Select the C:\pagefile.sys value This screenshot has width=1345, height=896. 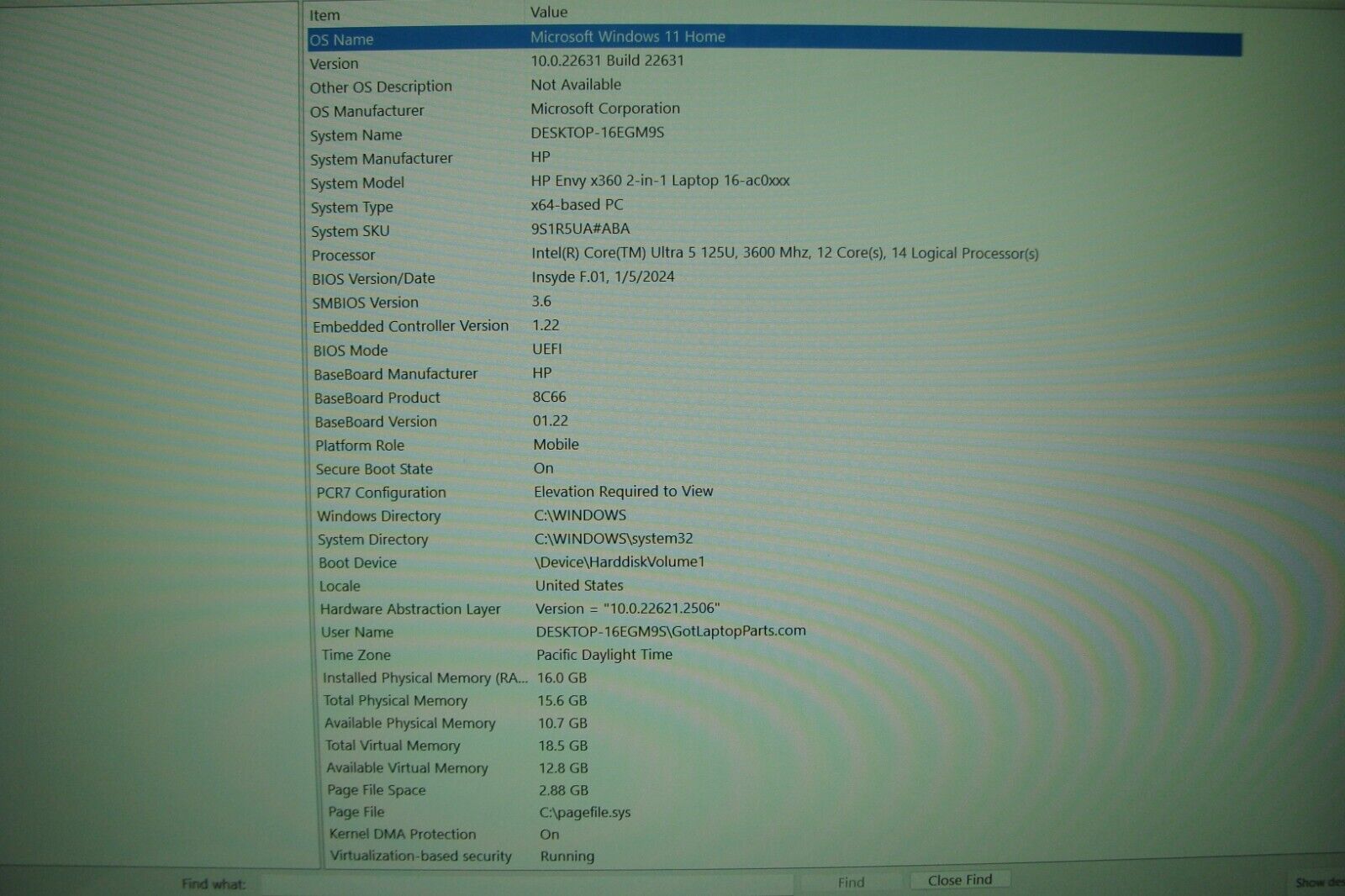(x=585, y=813)
